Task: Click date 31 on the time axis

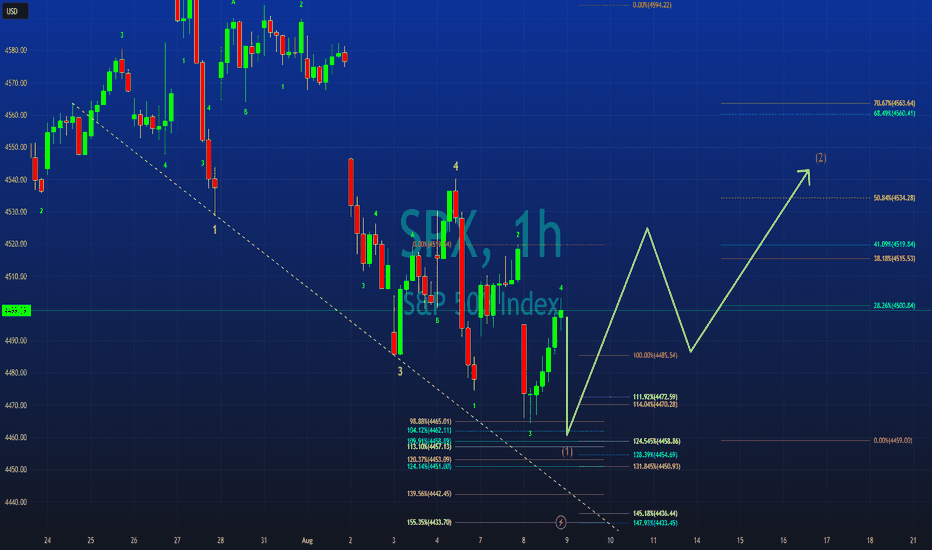Action: (x=263, y=540)
